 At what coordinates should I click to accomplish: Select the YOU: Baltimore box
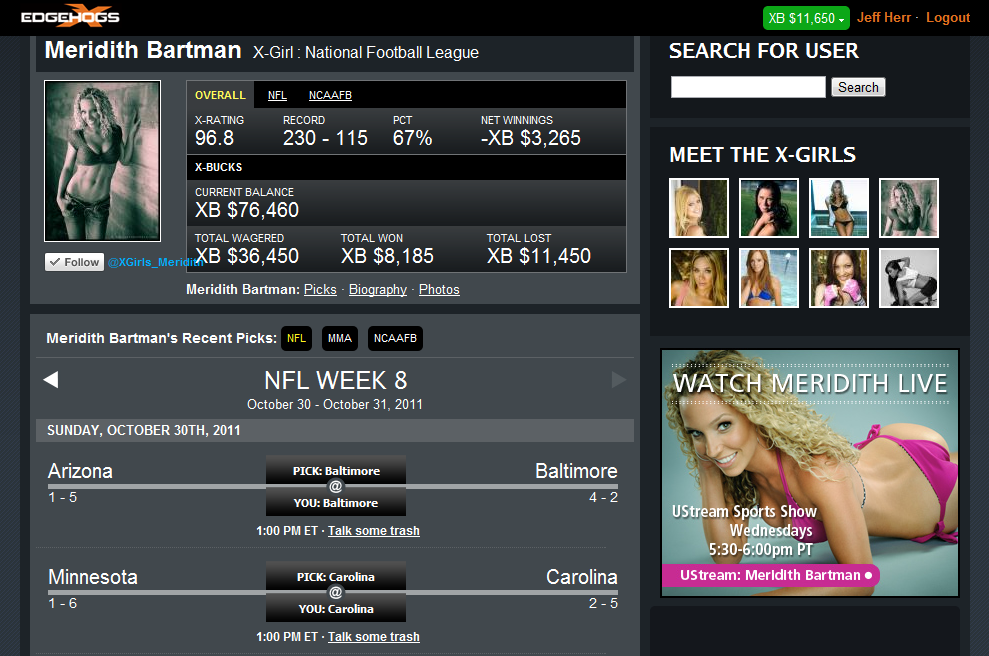336,503
